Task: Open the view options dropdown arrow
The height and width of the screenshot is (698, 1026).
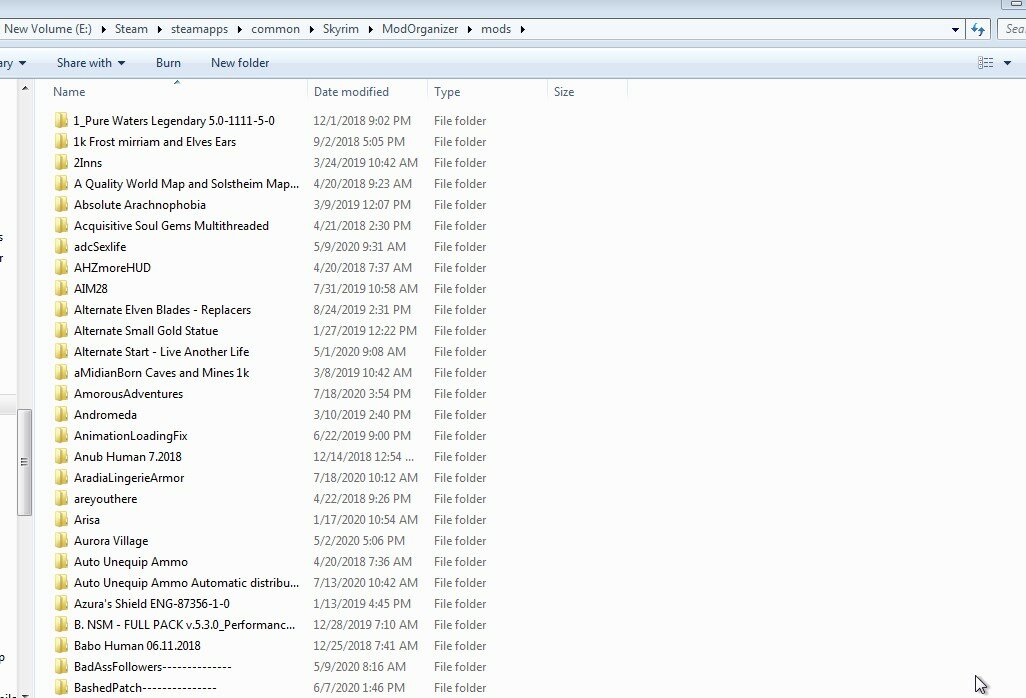Action: click(1007, 63)
